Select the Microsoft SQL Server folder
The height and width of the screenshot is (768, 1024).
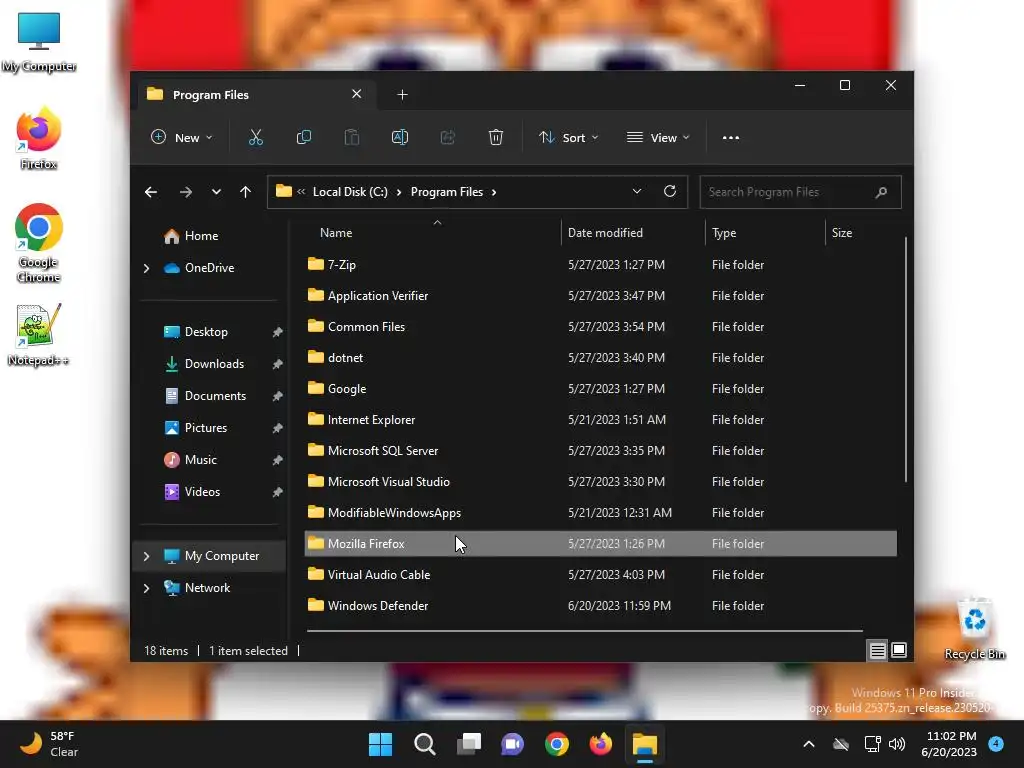tap(600, 451)
